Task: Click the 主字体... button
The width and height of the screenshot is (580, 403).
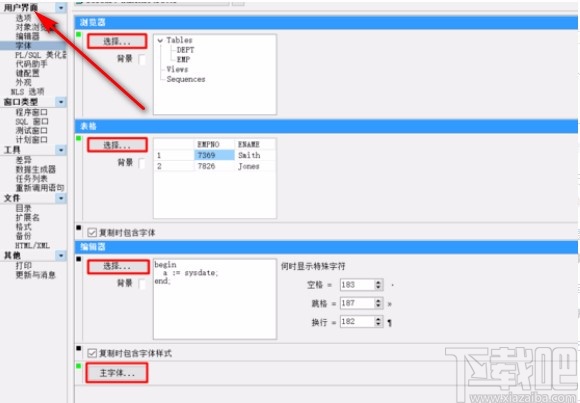Action: point(117,373)
